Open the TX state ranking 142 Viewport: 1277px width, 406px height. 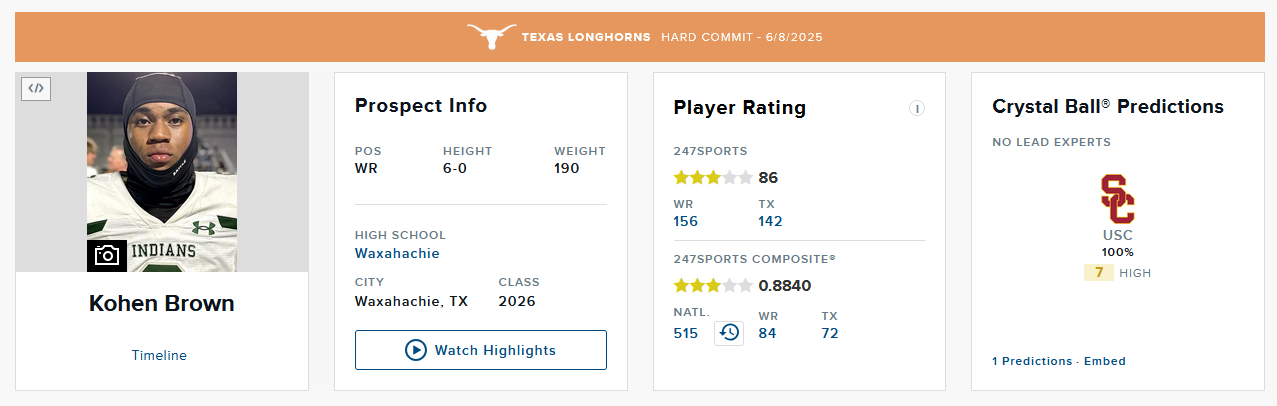point(771,221)
